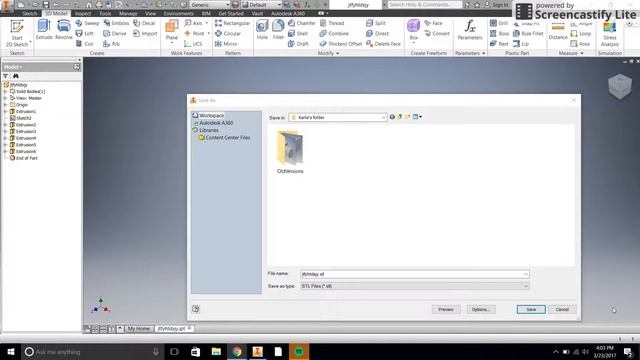640x360 pixels.
Task: Click the Import tool
Action: 145,33
